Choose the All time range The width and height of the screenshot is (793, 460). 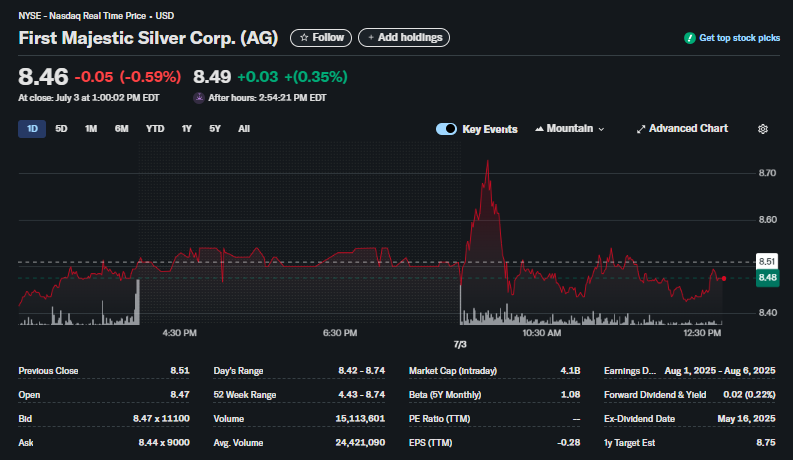[244, 129]
